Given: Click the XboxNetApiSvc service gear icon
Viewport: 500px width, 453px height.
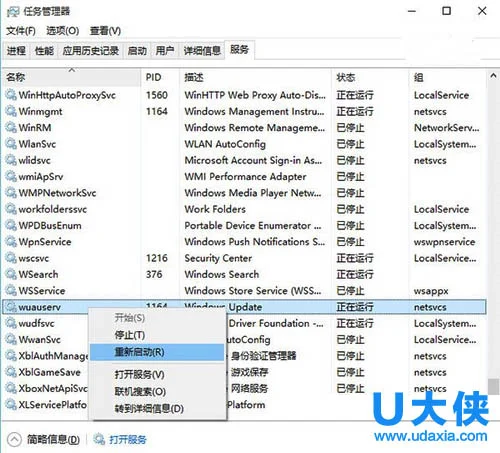Looking at the screenshot, I should click(11, 389).
